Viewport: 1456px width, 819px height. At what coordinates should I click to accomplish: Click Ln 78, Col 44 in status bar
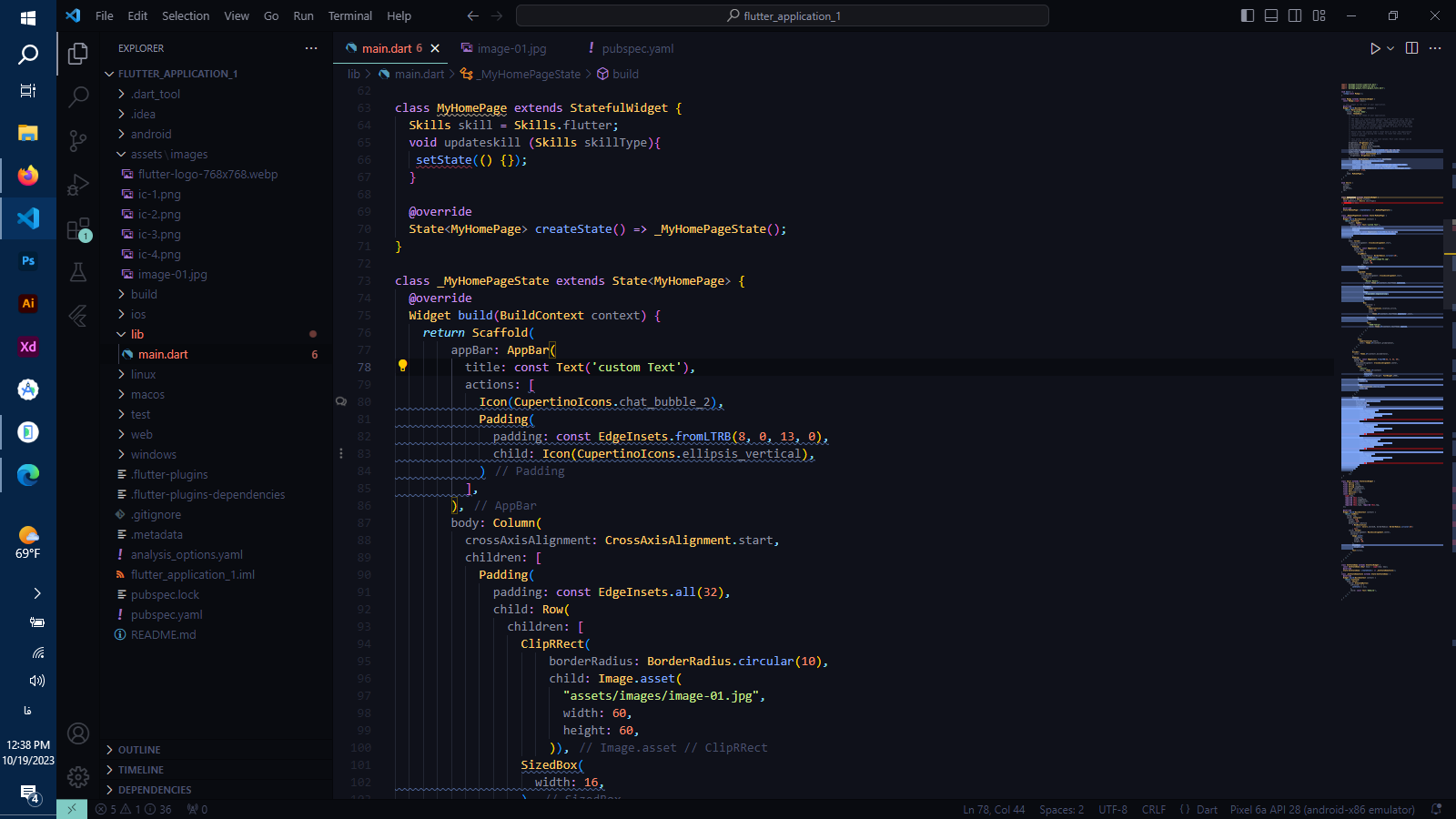tap(994, 809)
